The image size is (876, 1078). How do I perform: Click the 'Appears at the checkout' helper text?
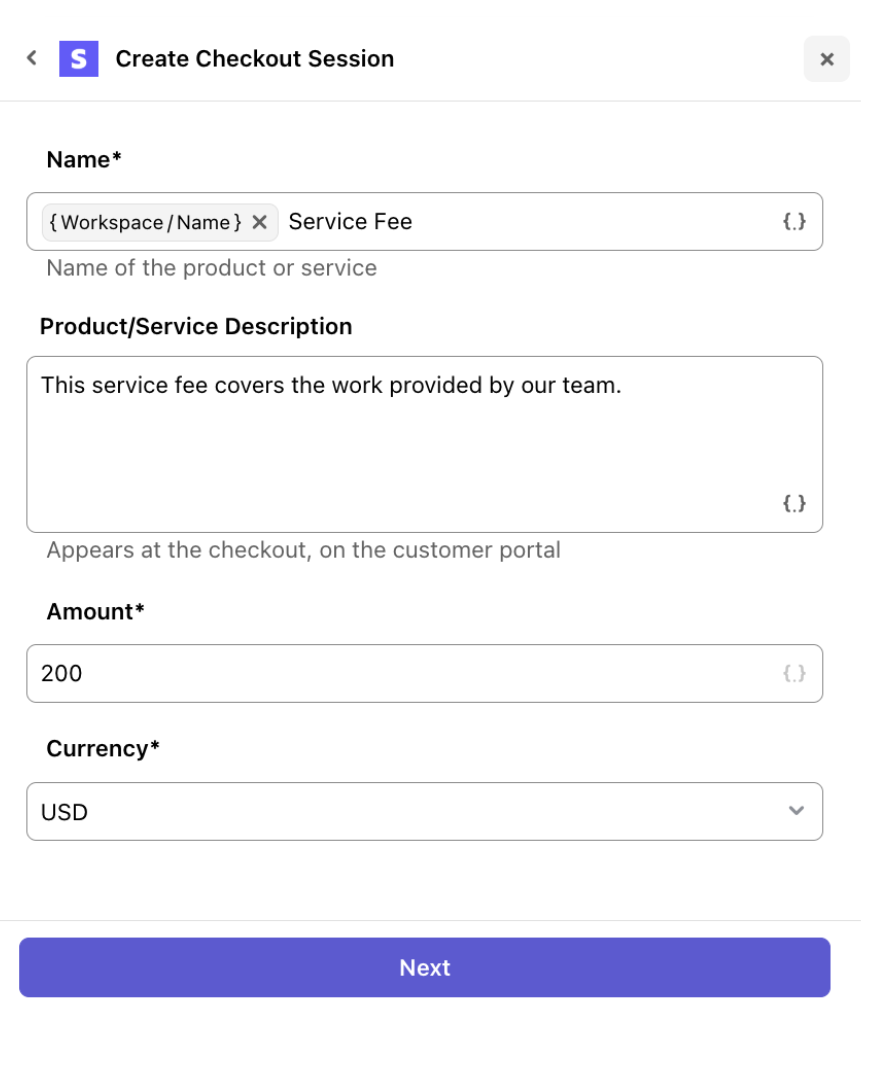tap(303, 550)
